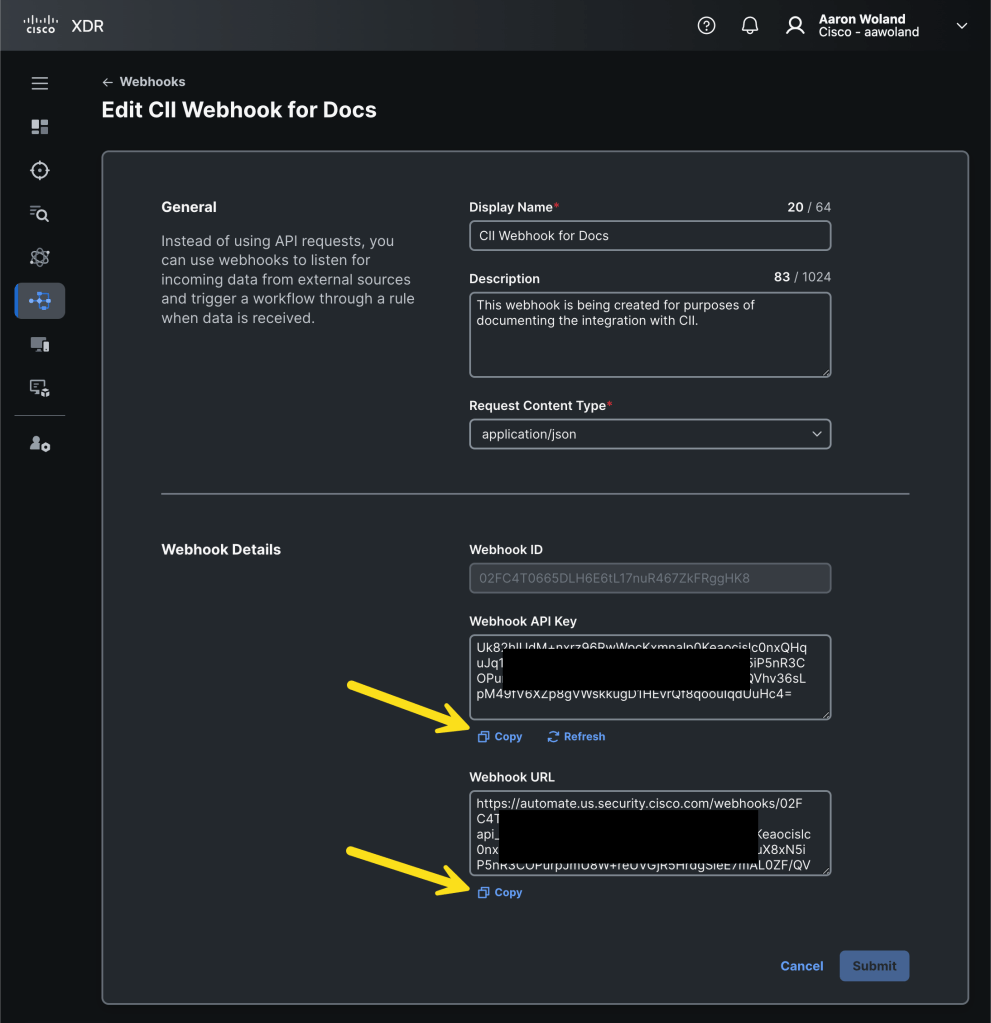Open the Client Management icon in the sidebar
This screenshot has height=1023, width=991.
(39, 387)
